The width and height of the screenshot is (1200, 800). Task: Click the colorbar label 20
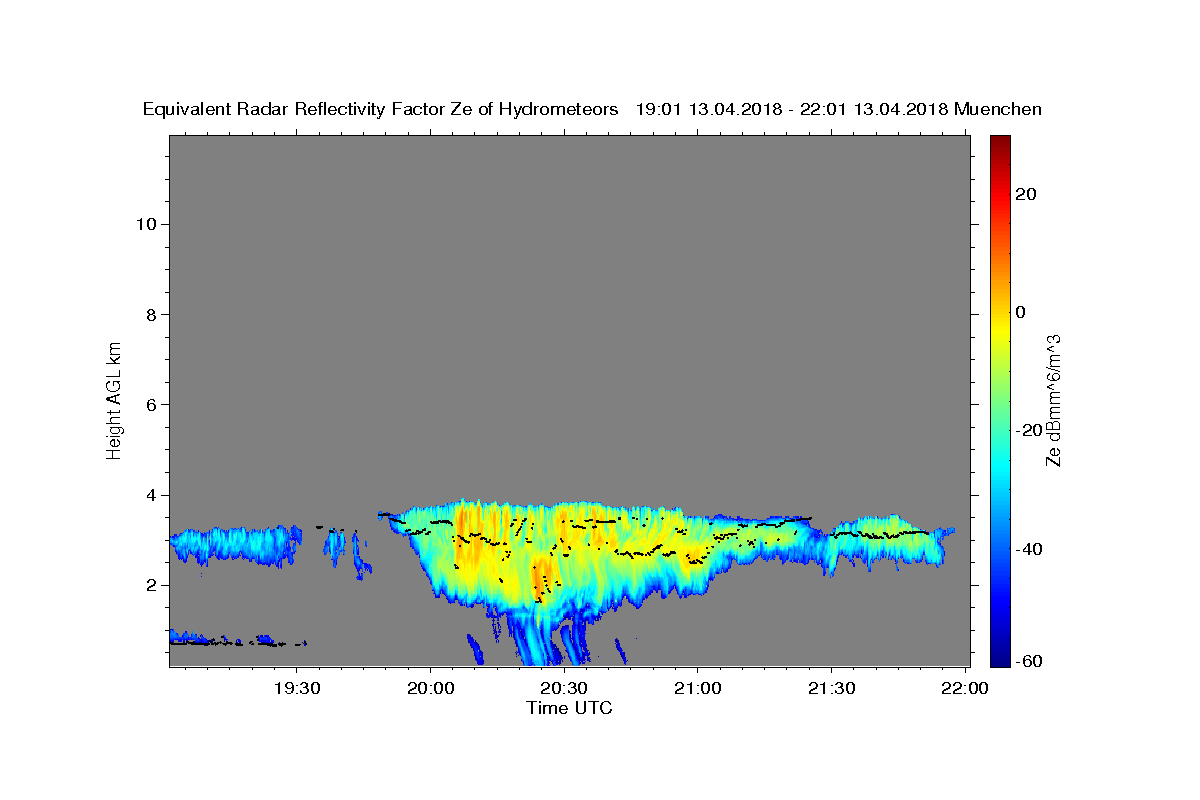point(1026,194)
